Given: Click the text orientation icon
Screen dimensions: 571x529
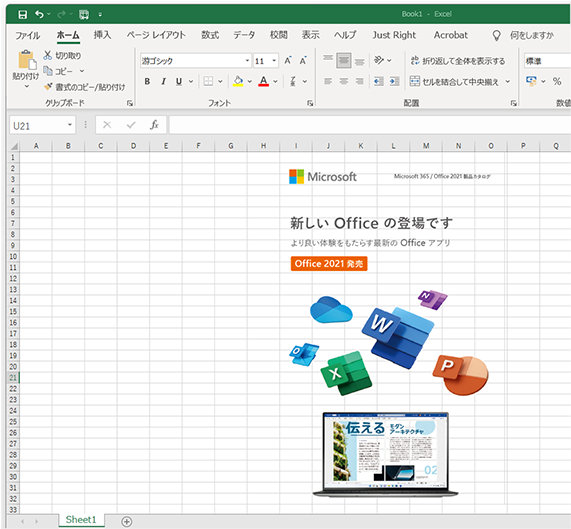Looking at the screenshot, I should (379, 60).
